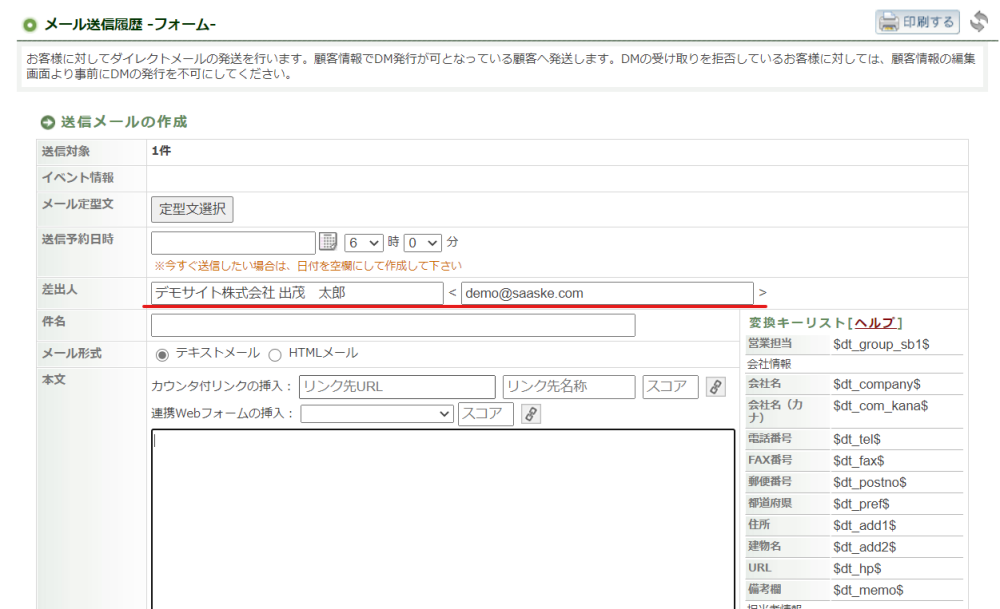This screenshot has width=1000, height=609.
Task: Open the minute dropdown showing 0
Action: [422, 242]
